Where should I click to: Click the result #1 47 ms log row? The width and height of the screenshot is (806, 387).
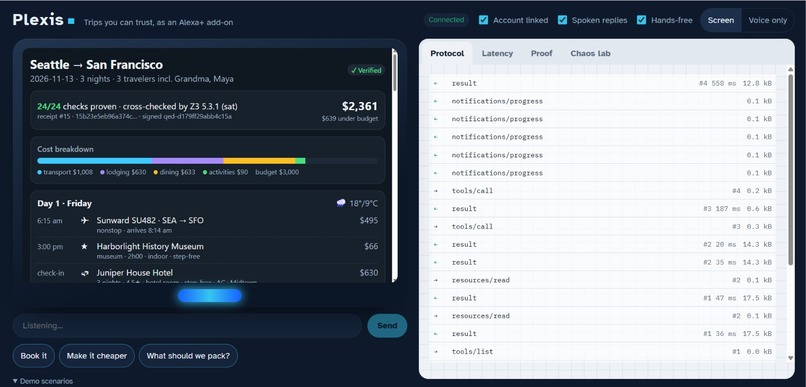[x=602, y=298]
